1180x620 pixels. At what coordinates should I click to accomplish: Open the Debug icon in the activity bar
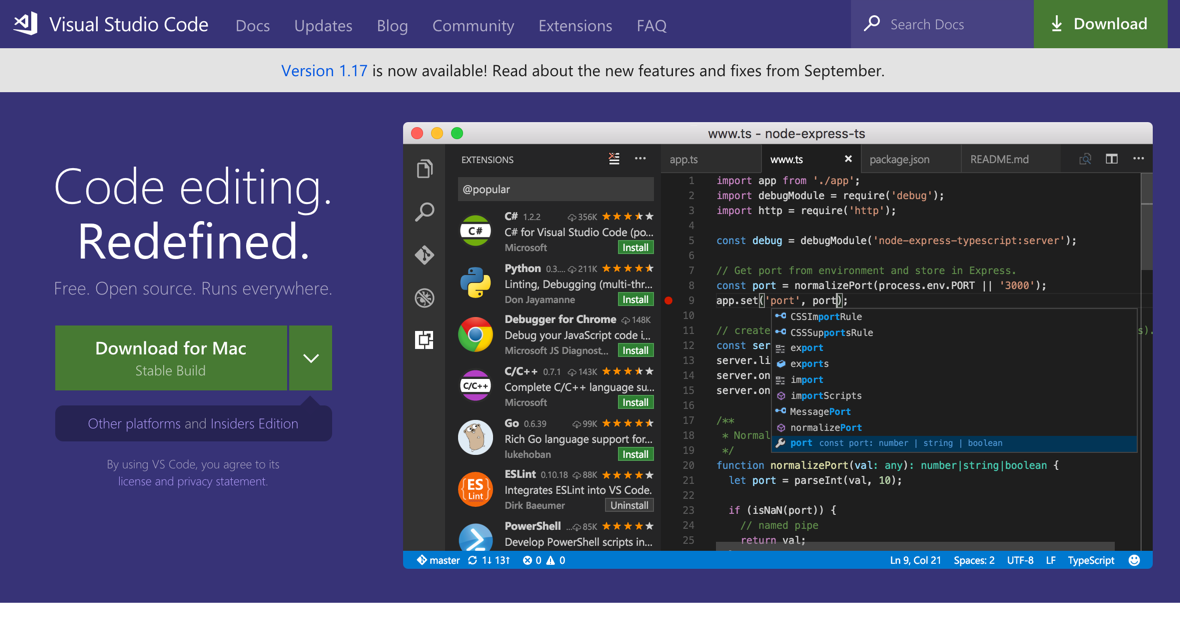click(424, 298)
